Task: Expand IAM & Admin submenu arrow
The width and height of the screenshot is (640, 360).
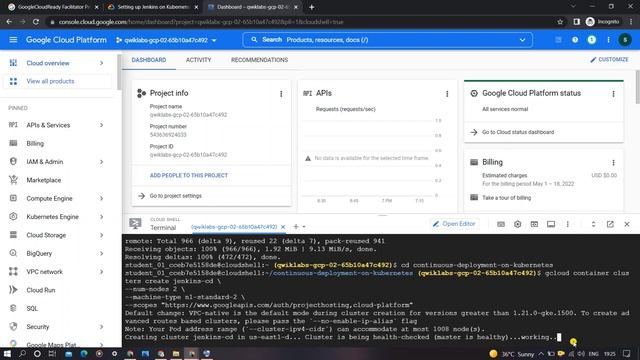Action: pos(101,162)
